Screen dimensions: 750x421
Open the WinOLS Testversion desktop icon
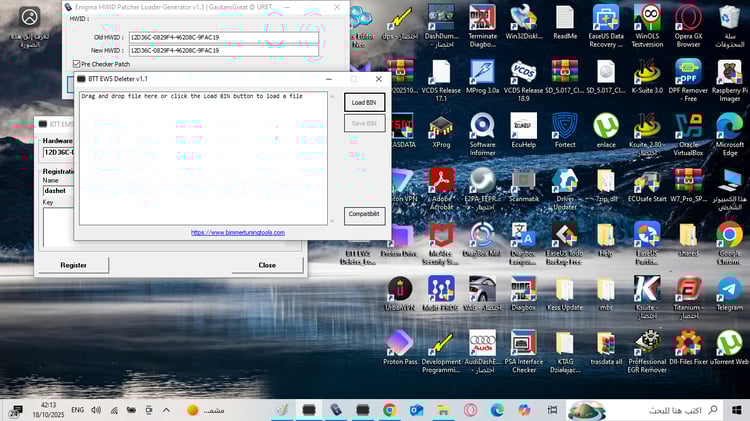click(647, 25)
